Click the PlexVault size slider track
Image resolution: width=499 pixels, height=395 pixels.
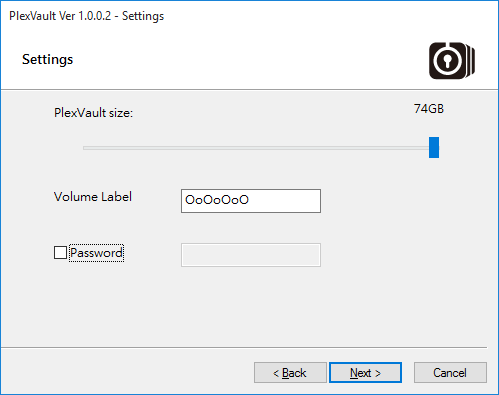tap(261, 148)
